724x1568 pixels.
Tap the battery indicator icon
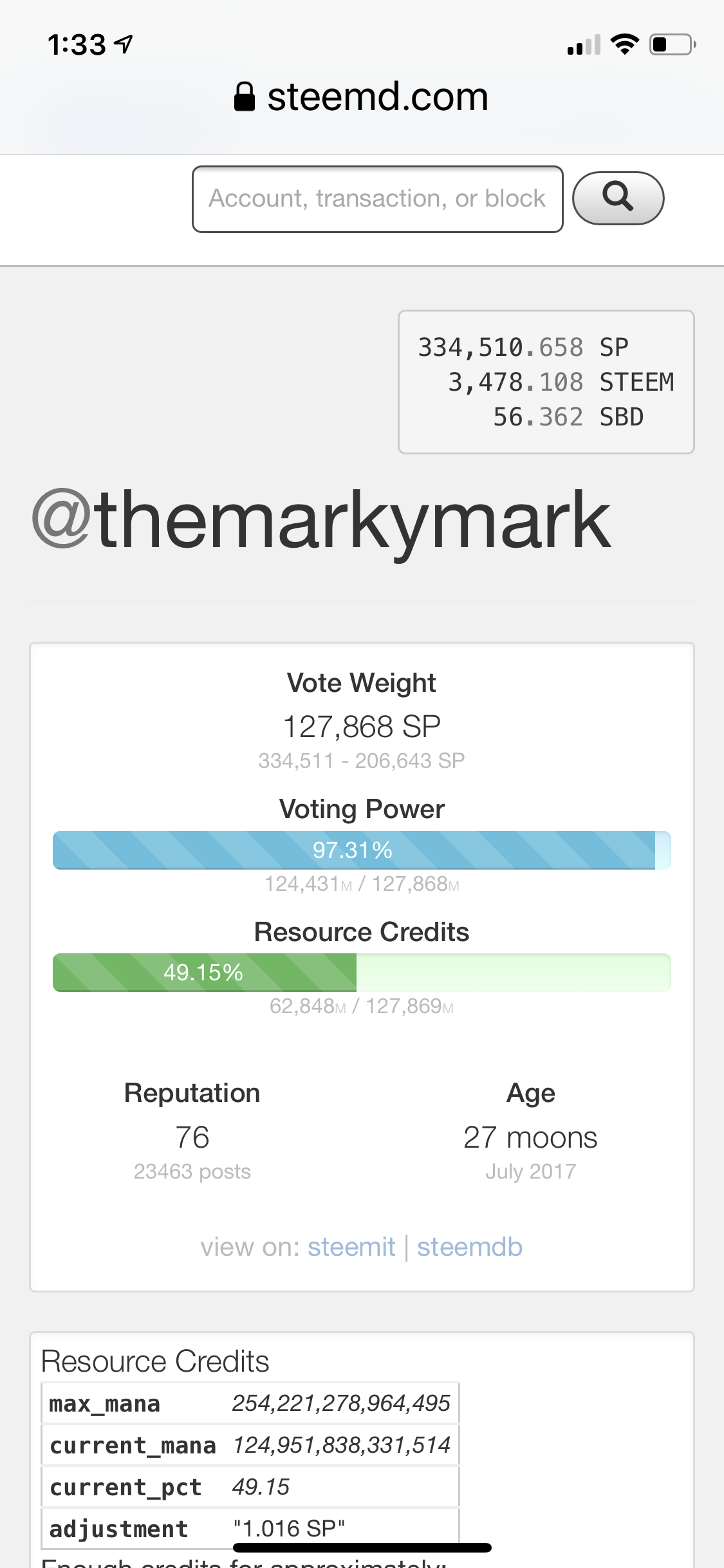click(673, 44)
